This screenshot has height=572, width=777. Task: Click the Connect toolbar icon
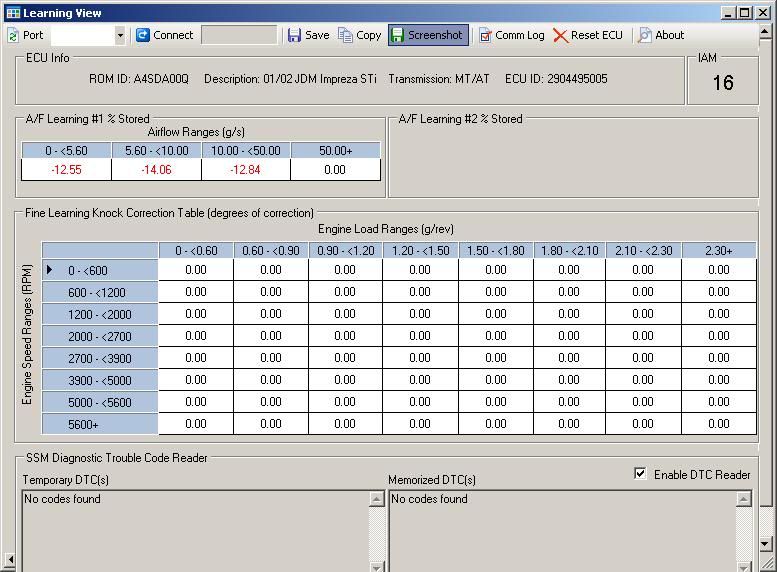[x=143, y=35]
